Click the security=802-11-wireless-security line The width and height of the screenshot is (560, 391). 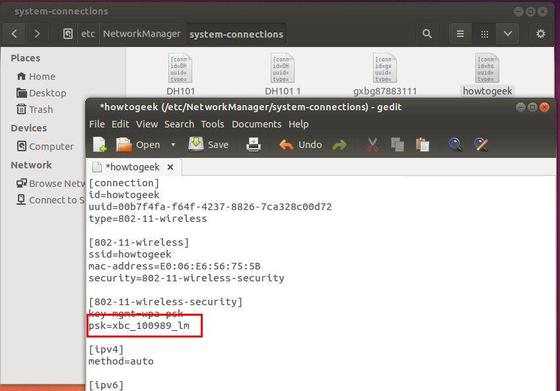pos(186,278)
